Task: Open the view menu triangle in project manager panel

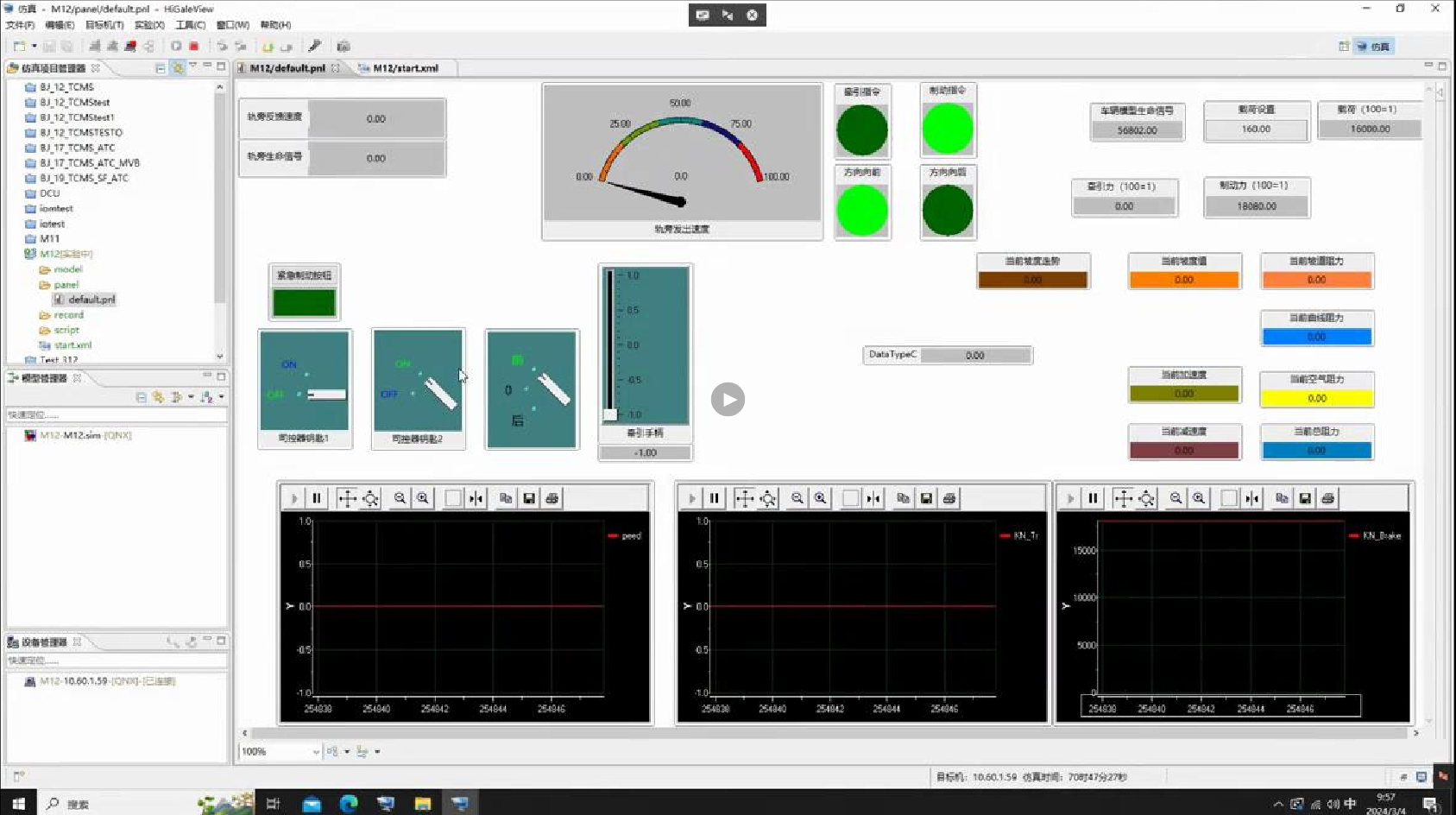Action: (x=193, y=66)
